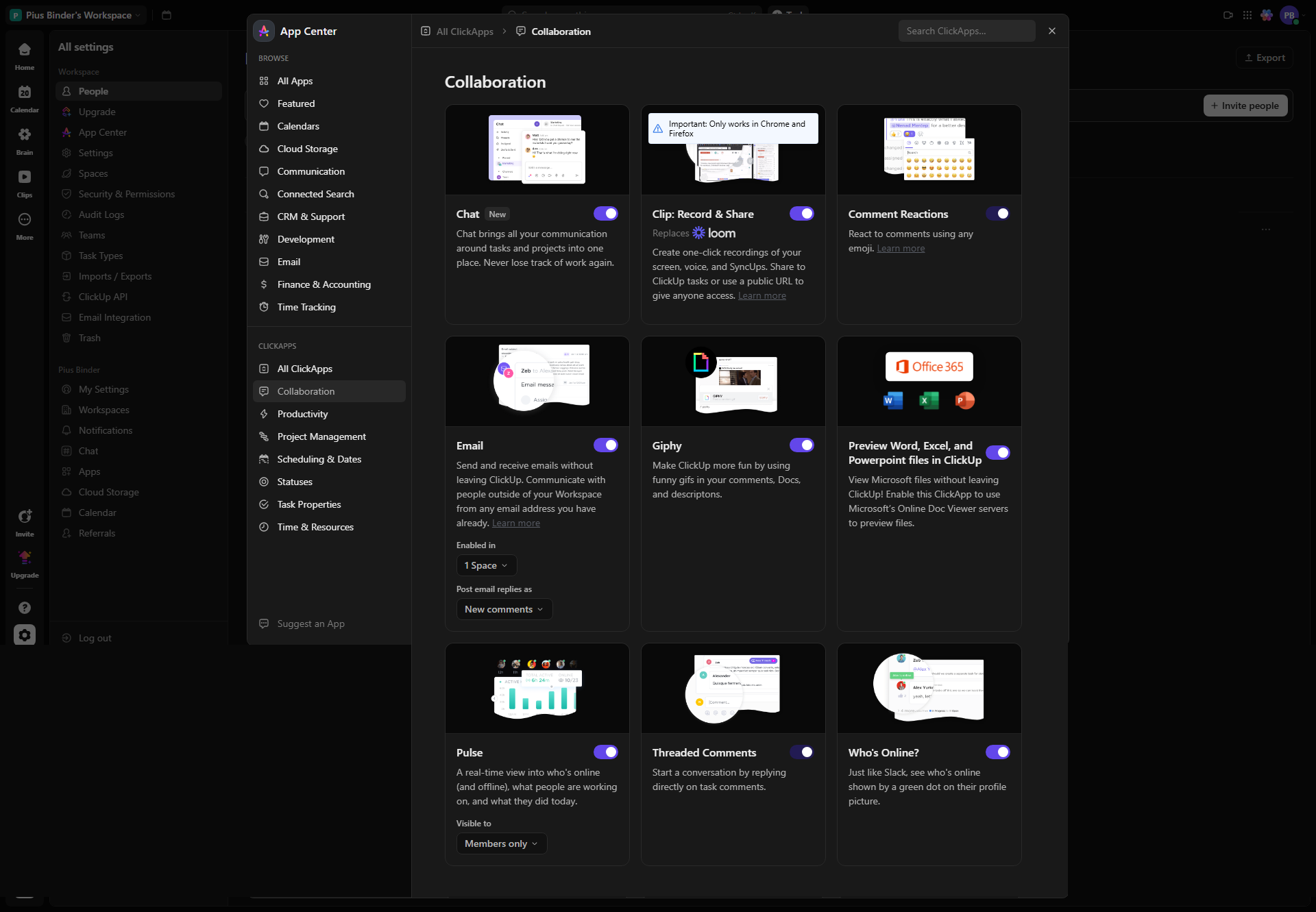Click the apps grid icon in top bar
Image resolution: width=1316 pixels, height=912 pixels.
[x=1247, y=15]
